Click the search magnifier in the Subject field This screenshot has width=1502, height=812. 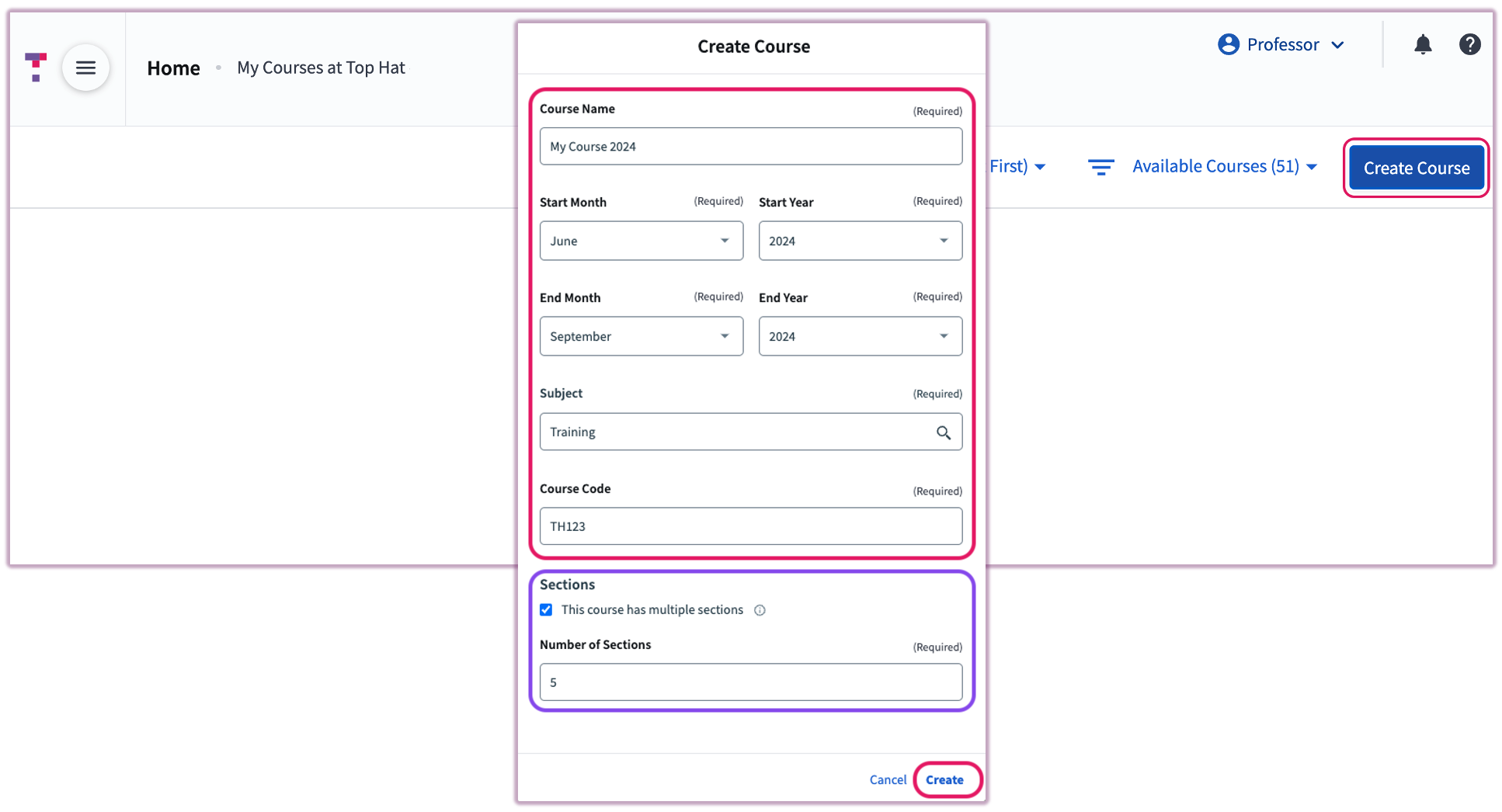pos(944,432)
